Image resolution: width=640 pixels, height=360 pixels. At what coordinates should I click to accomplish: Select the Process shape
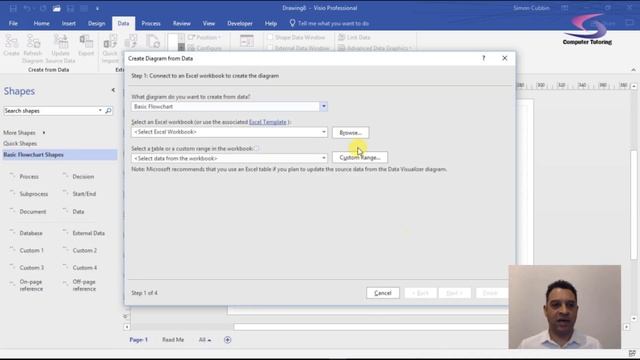coord(24,176)
